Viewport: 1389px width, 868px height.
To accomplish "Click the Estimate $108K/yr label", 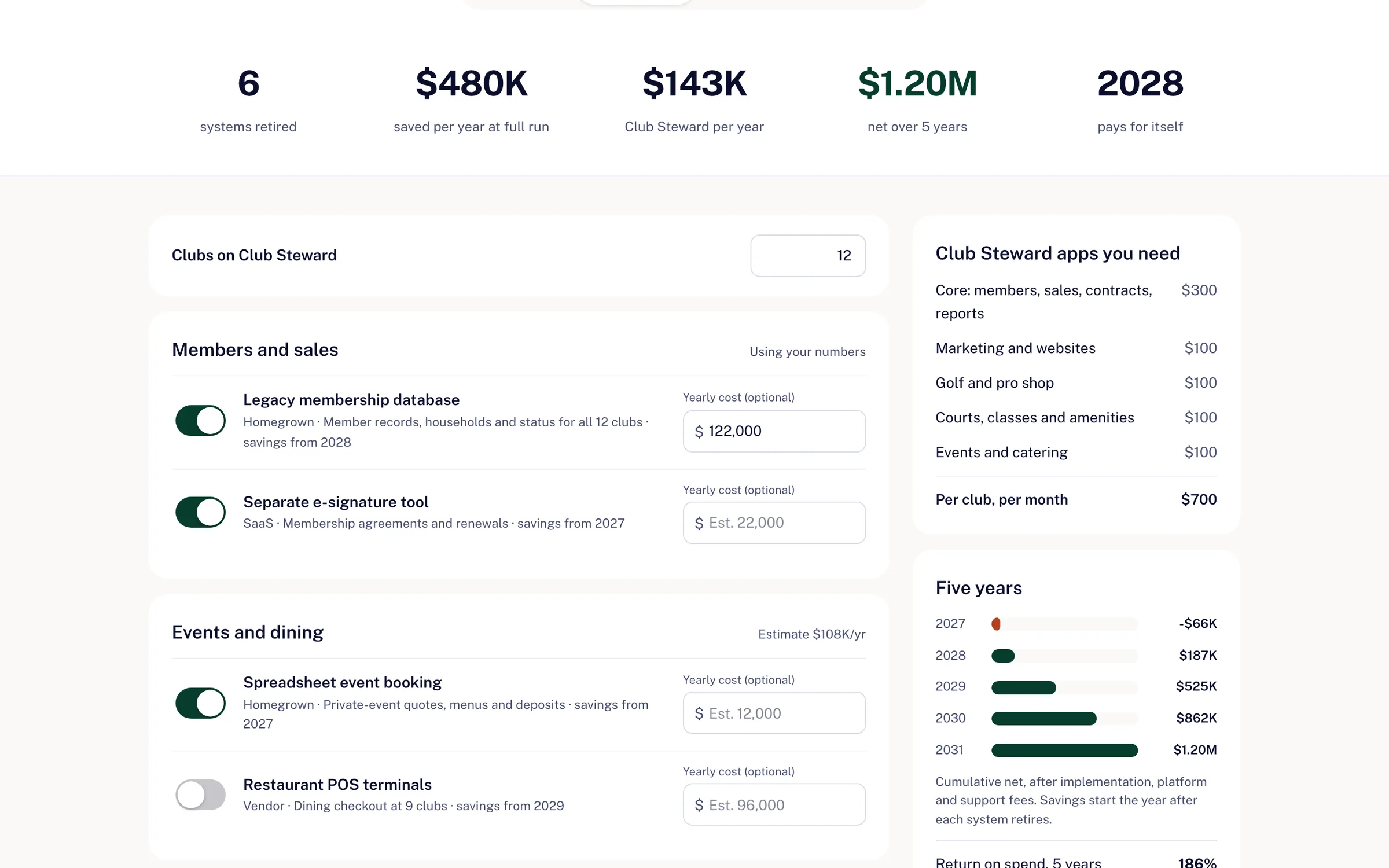I will [x=812, y=634].
